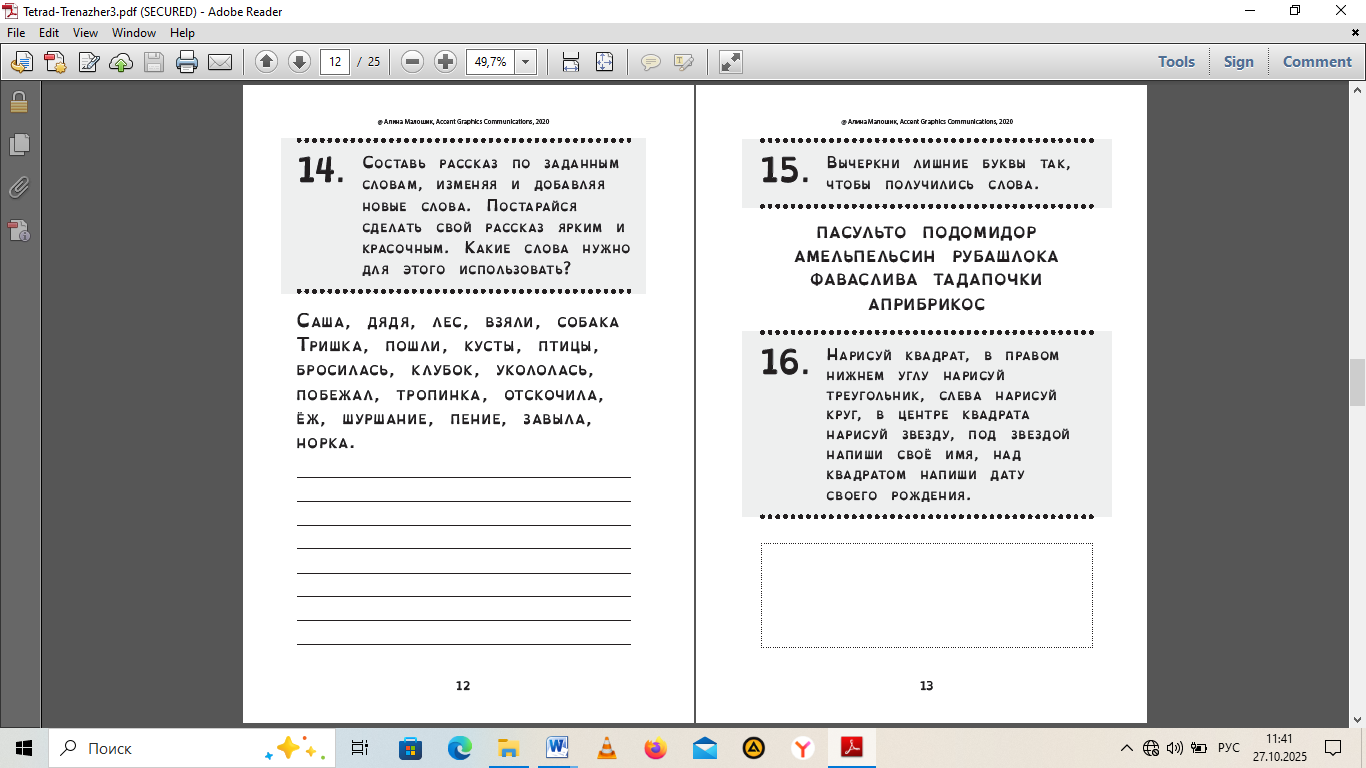This screenshot has height=768, width=1366.
Task: Click the email envelope toolbar icon
Action: click(x=220, y=62)
